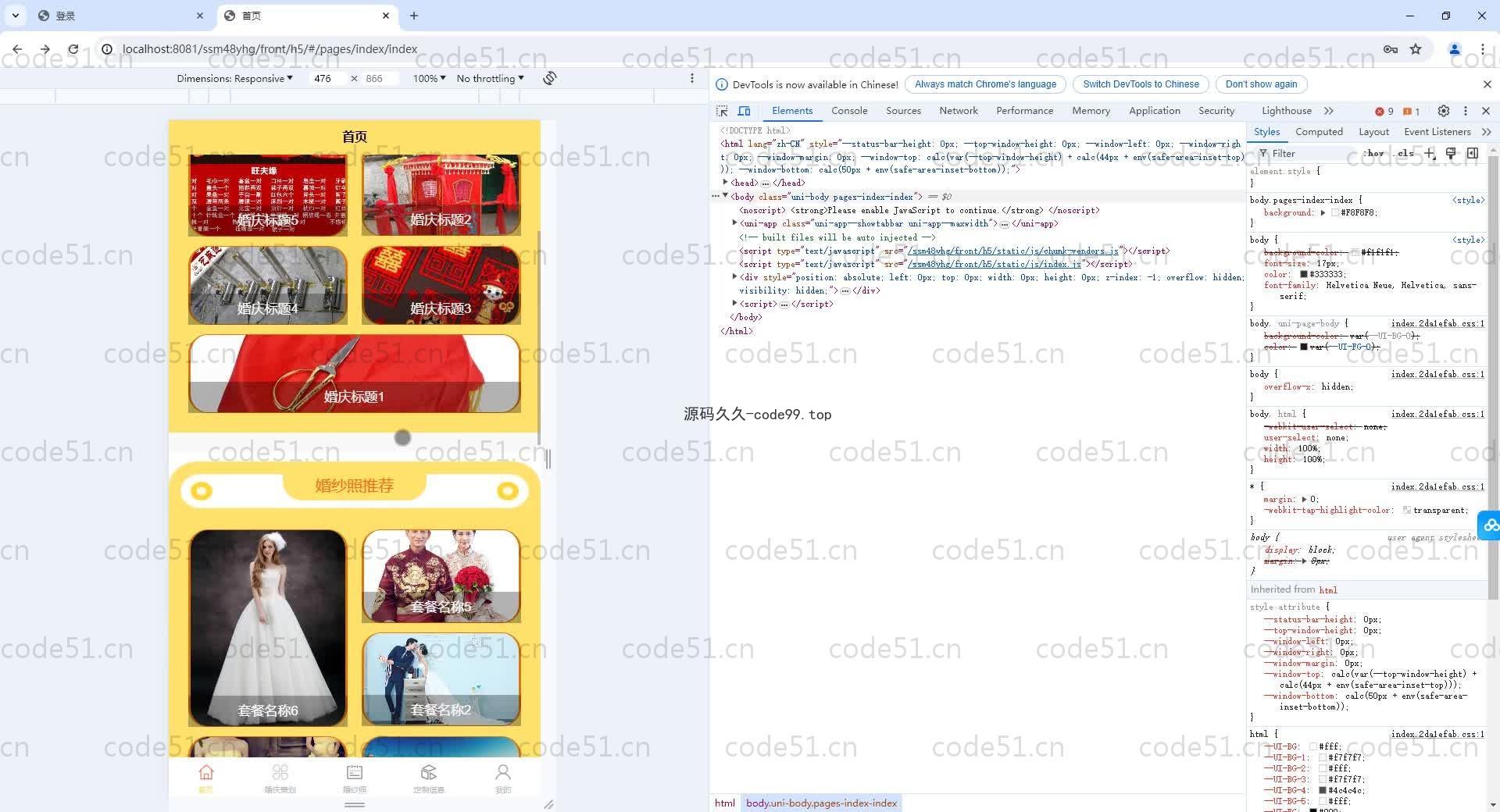Go back to previous page
The height and width of the screenshot is (812, 1500).
(x=17, y=49)
